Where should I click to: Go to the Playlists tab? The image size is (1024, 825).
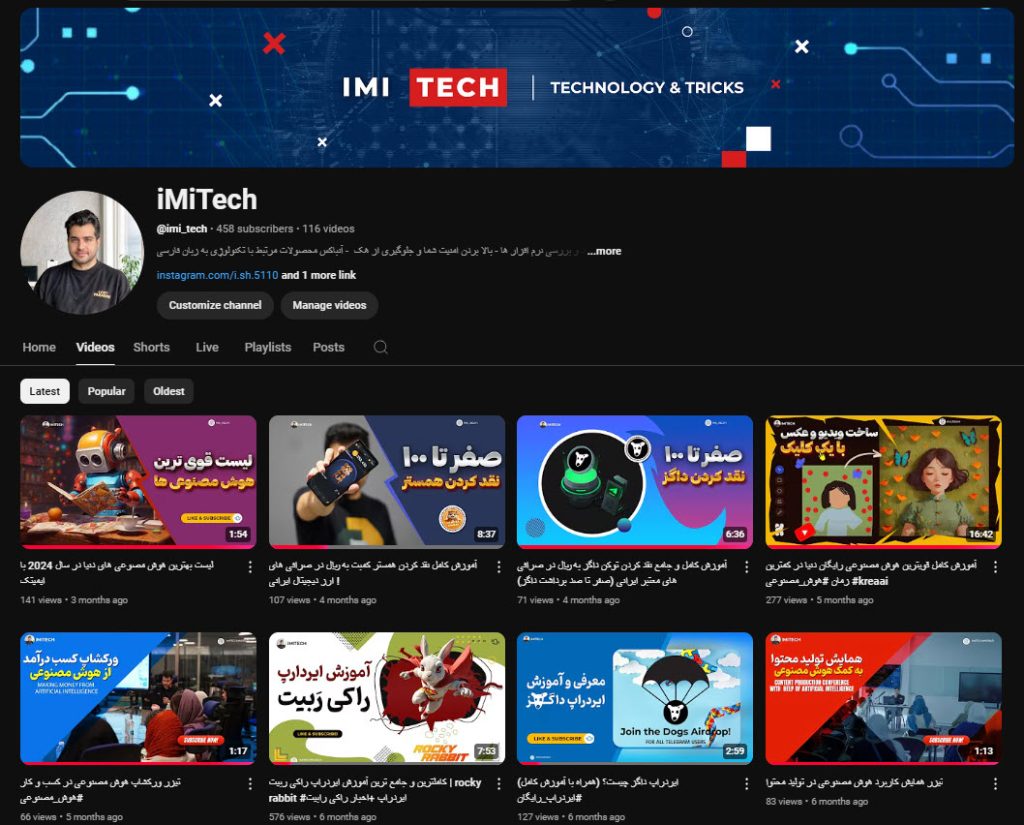coord(268,348)
